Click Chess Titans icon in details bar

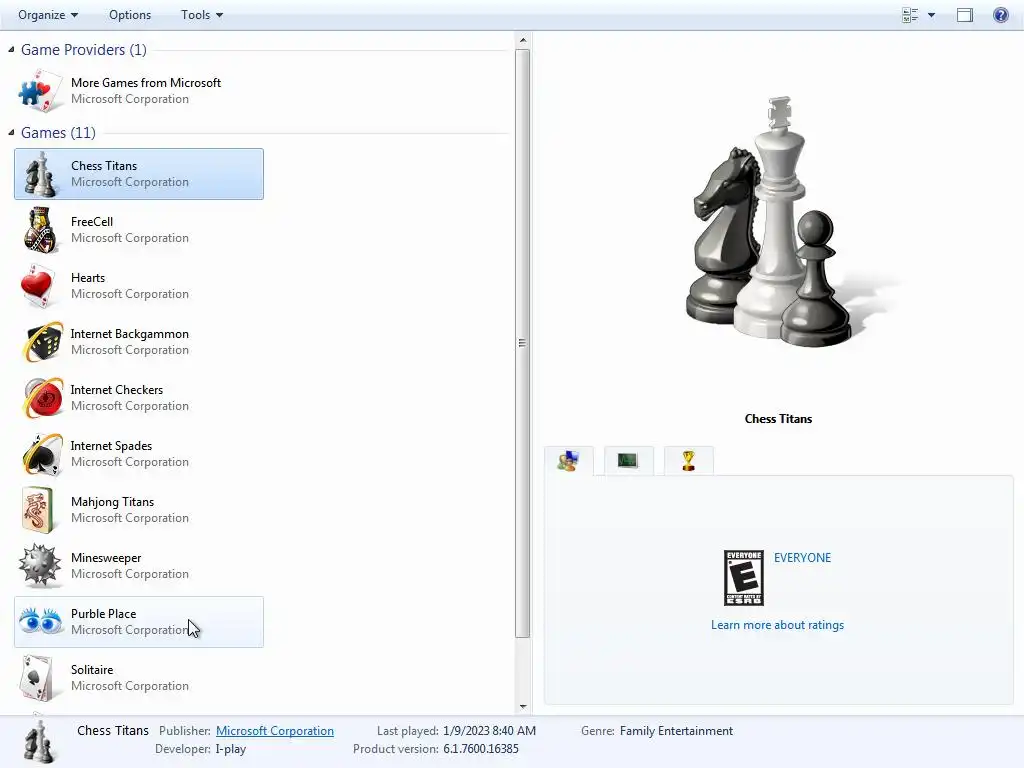[x=40, y=741]
